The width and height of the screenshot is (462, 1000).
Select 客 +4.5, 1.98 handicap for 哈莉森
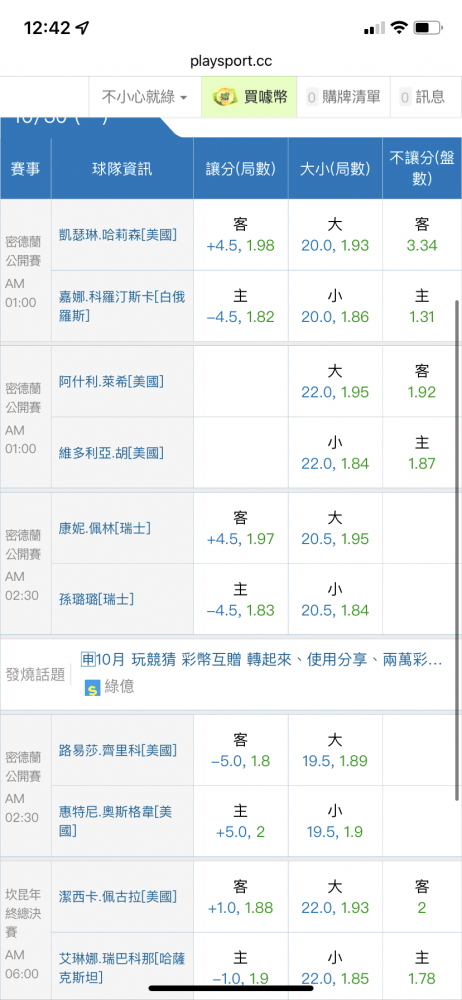tap(241, 235)
